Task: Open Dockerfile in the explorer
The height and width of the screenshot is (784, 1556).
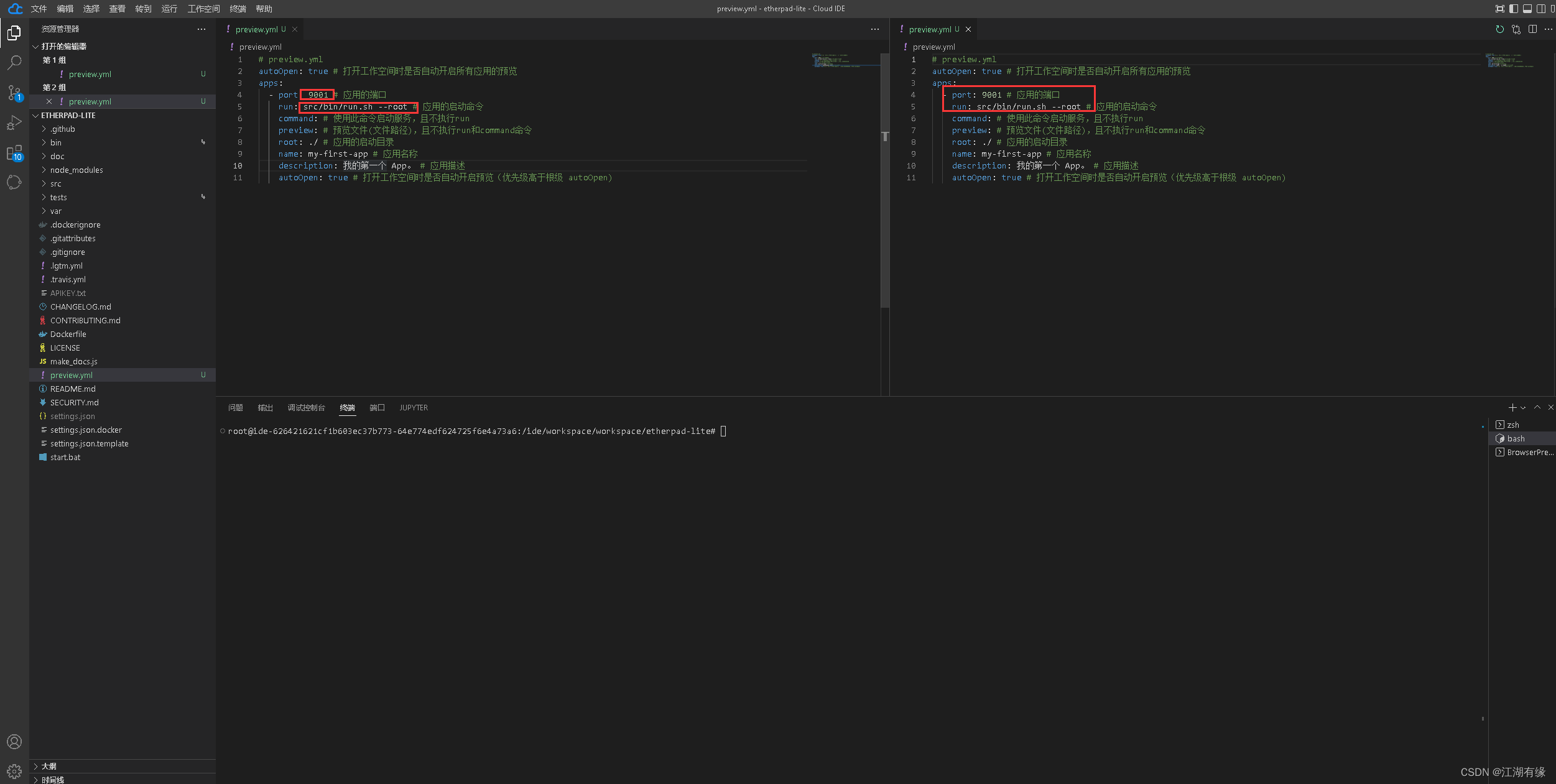Action: coord(123,334)
